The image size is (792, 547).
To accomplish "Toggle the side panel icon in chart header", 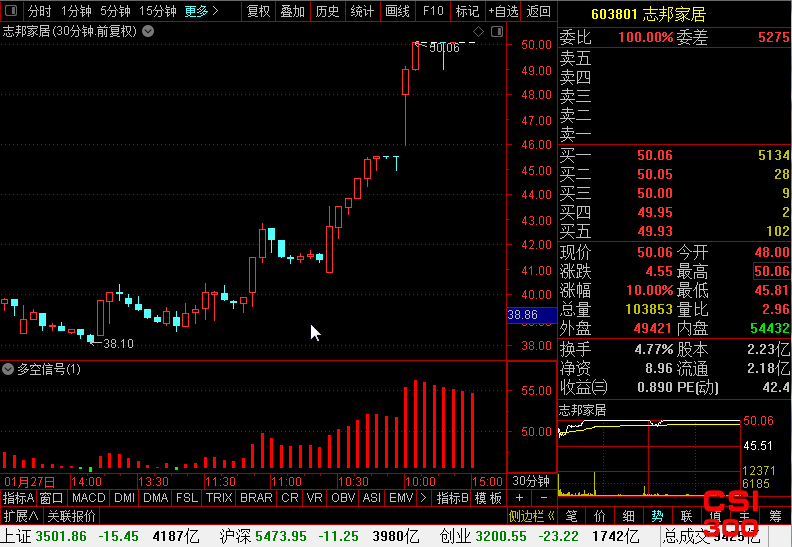I will pyautogui.click(x=497, y=32).
